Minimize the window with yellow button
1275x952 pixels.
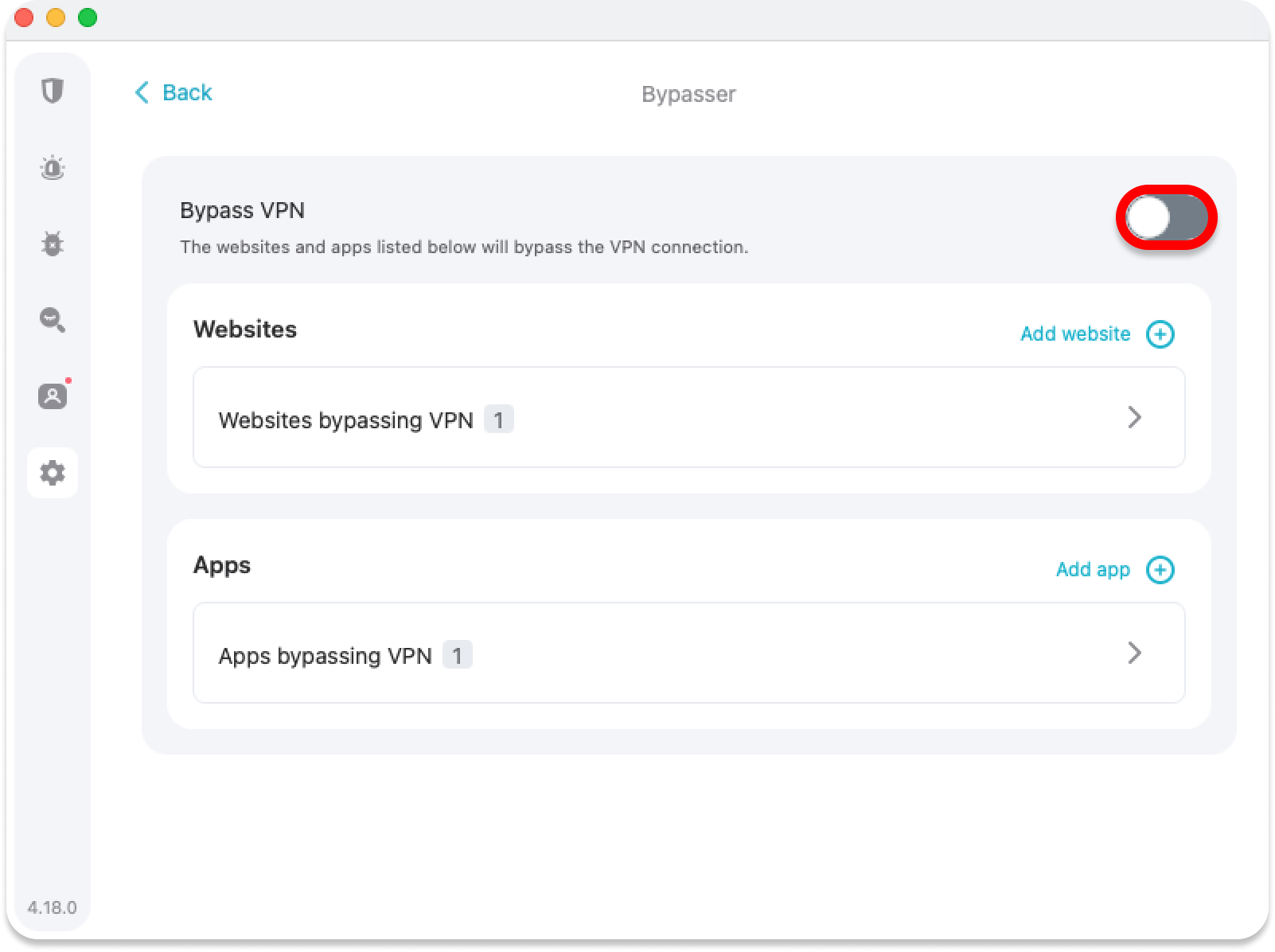point(56,18)
